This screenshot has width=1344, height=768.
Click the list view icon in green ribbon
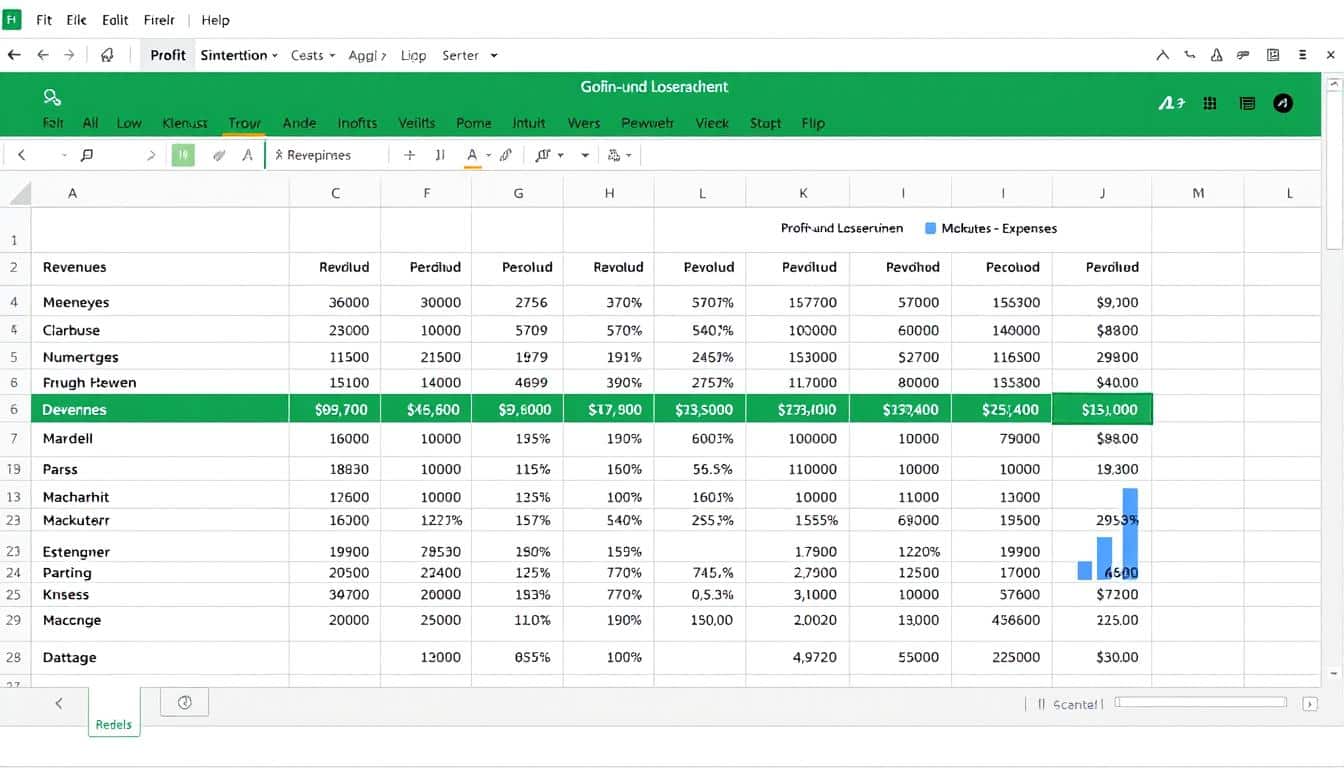tap(1247, 103)
